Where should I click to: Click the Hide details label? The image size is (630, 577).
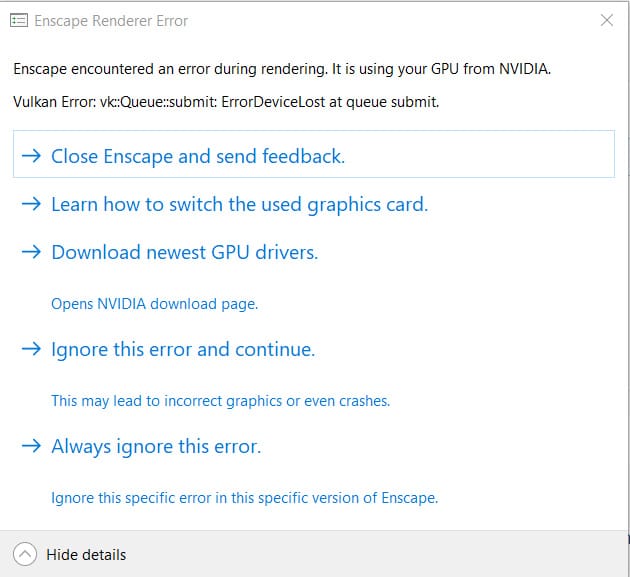pos(86,555)
